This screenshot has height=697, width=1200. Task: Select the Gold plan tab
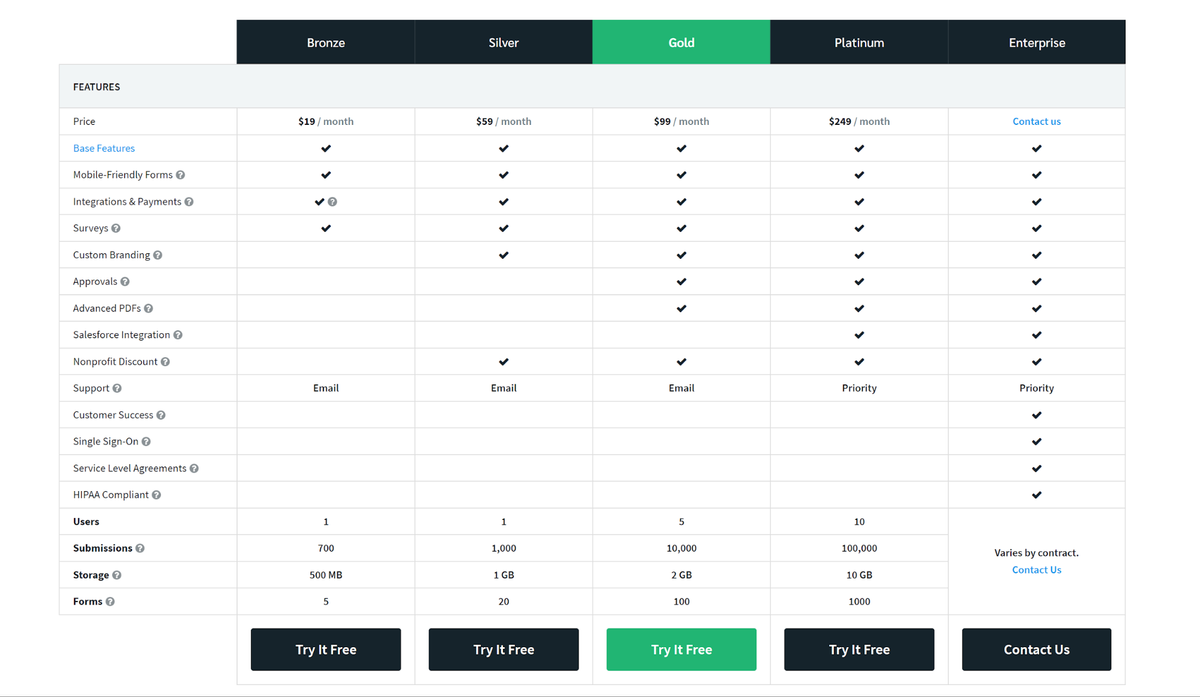click(x=681, y=42)
